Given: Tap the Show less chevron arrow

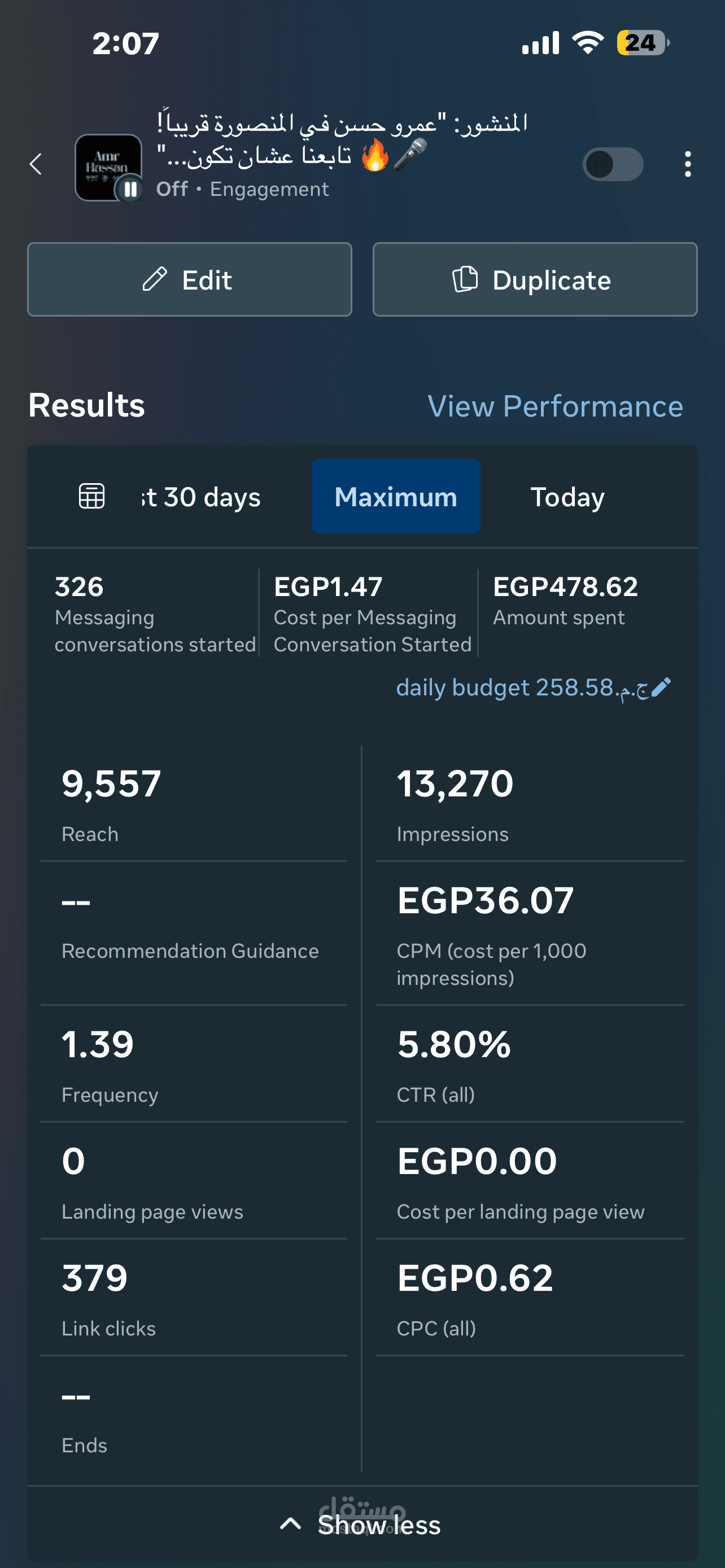Looking at the screenshot, I should (290, 1523).
